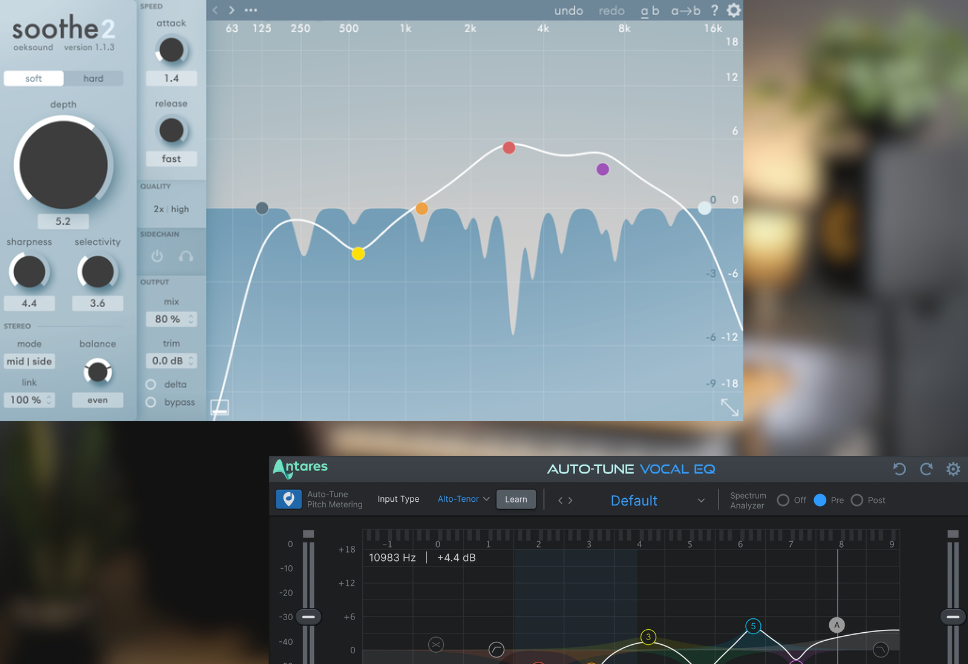Enable the delta radio button

coord(151,384)
